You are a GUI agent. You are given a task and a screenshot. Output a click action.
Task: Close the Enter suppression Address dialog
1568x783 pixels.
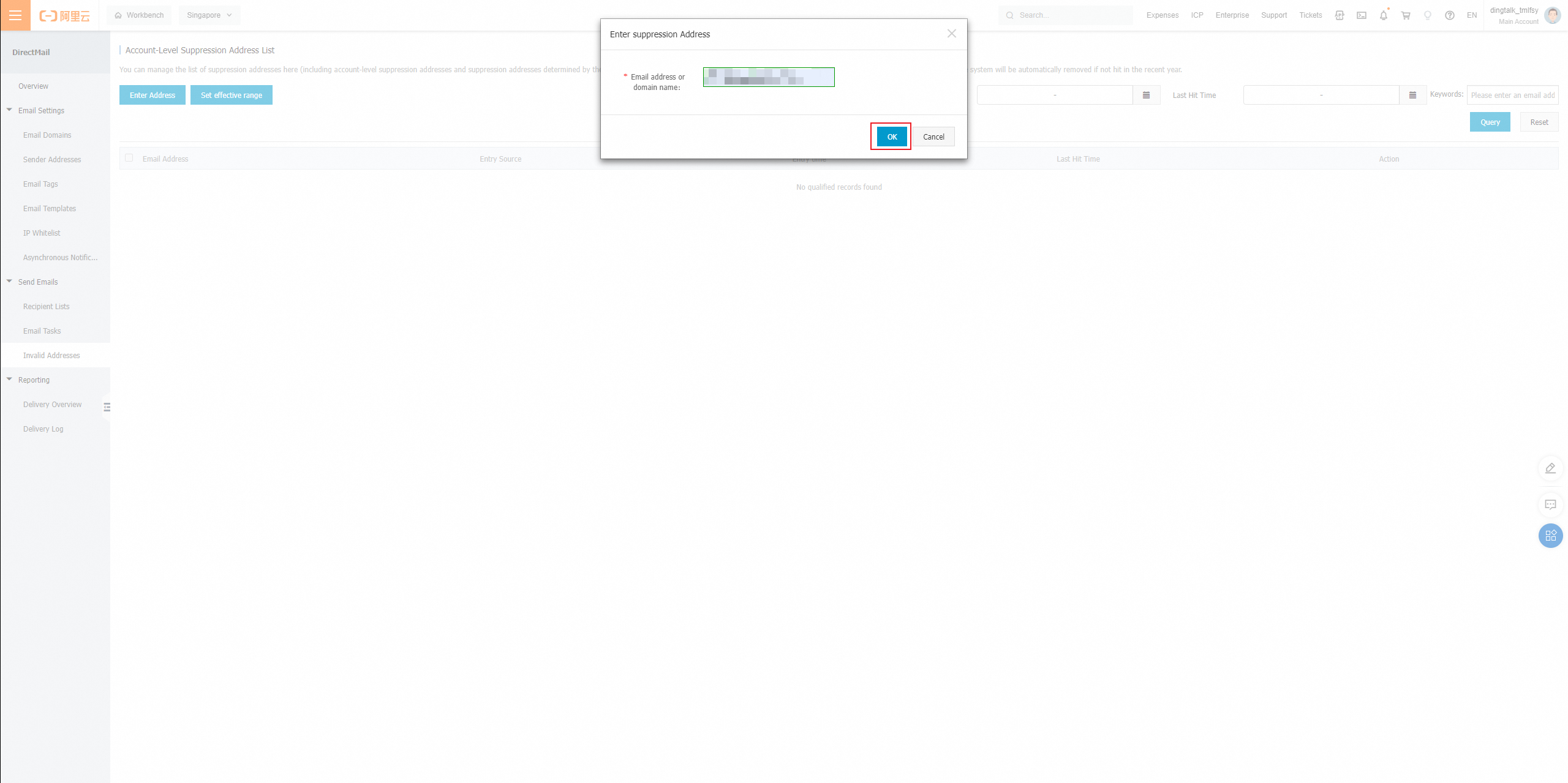point(951,34)
